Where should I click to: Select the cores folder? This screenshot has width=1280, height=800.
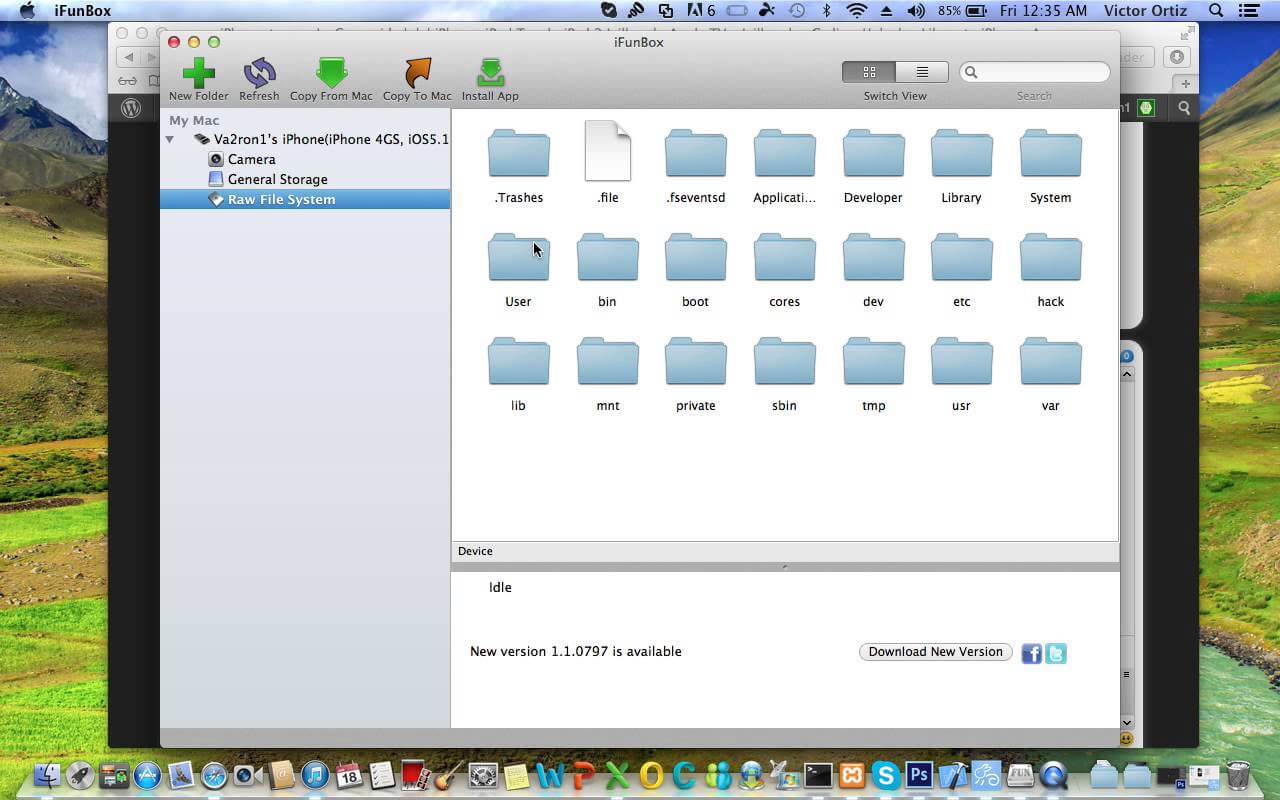pyautogui.click(x=784, y=258)
